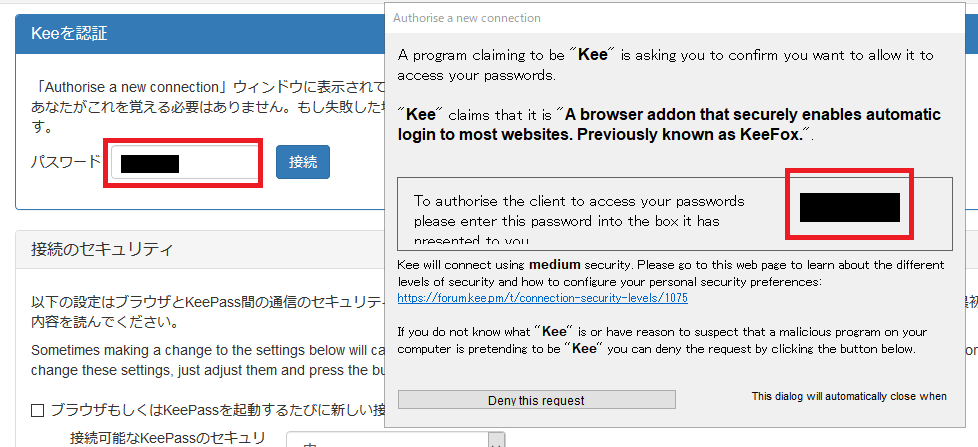This screenshot has width=978, height=447.
Task: Open the forum.kee.pm connection security levels link
Action: (x=542, y=298)
